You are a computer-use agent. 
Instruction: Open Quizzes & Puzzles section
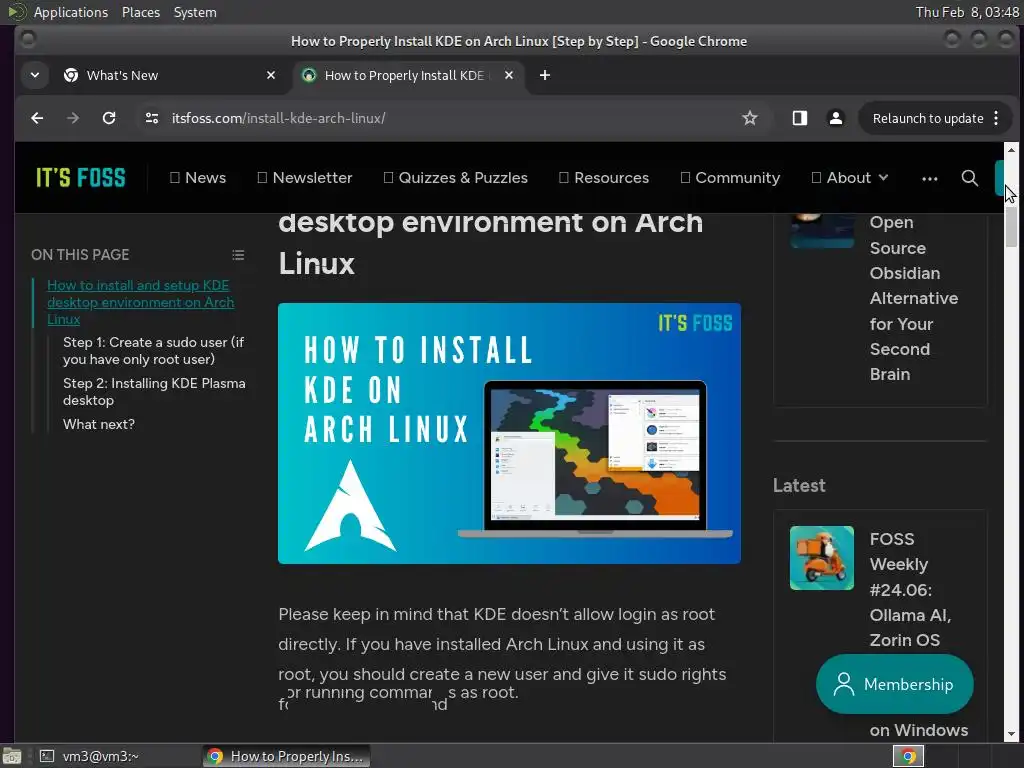point(455,178)
